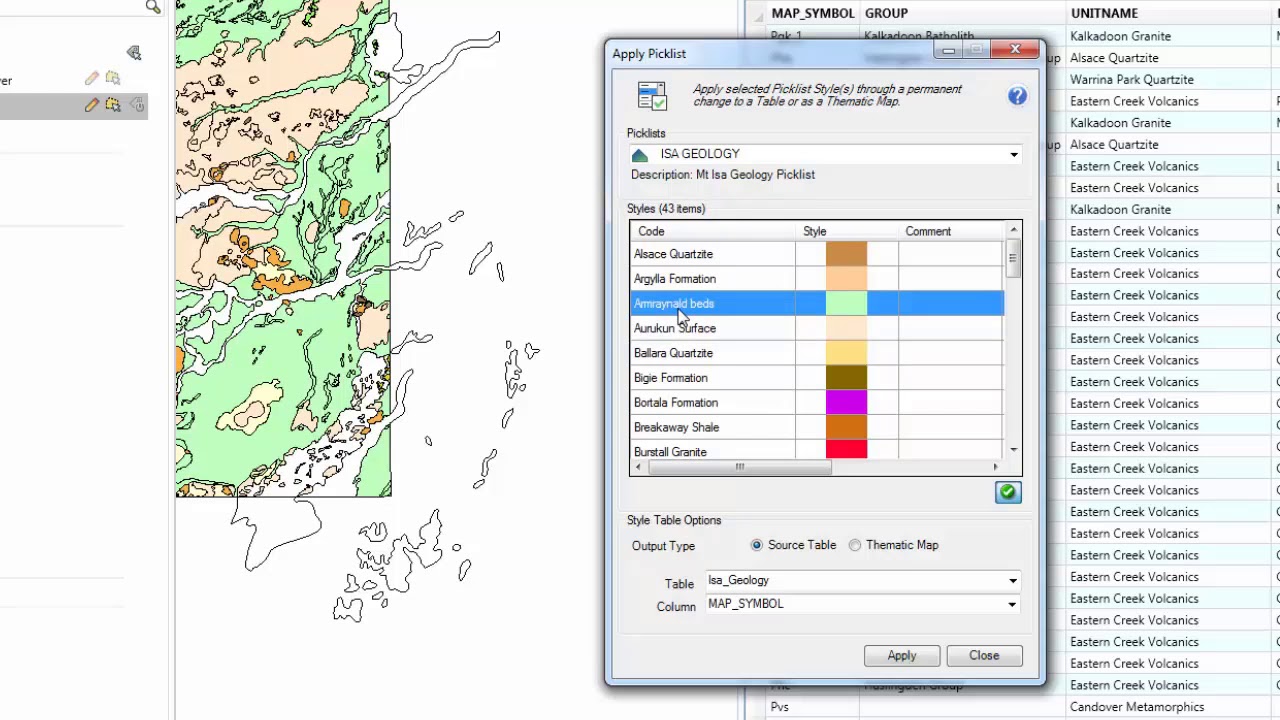Select 'Burstall Granite' code in the styles list
This screenshot has height=720, width=1280.
click(670, 452)
